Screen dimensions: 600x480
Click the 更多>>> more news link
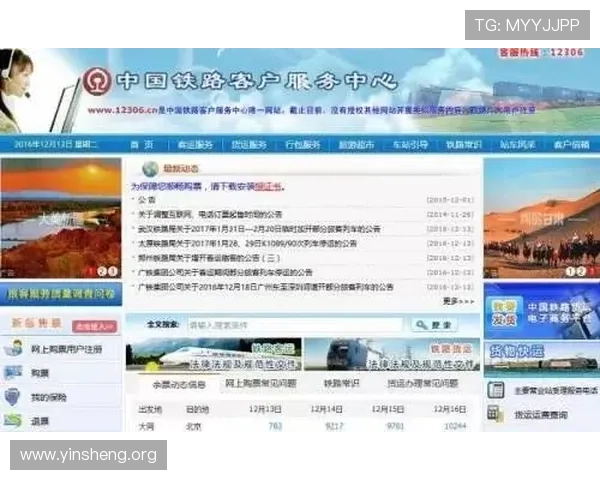tap(458, 302)
